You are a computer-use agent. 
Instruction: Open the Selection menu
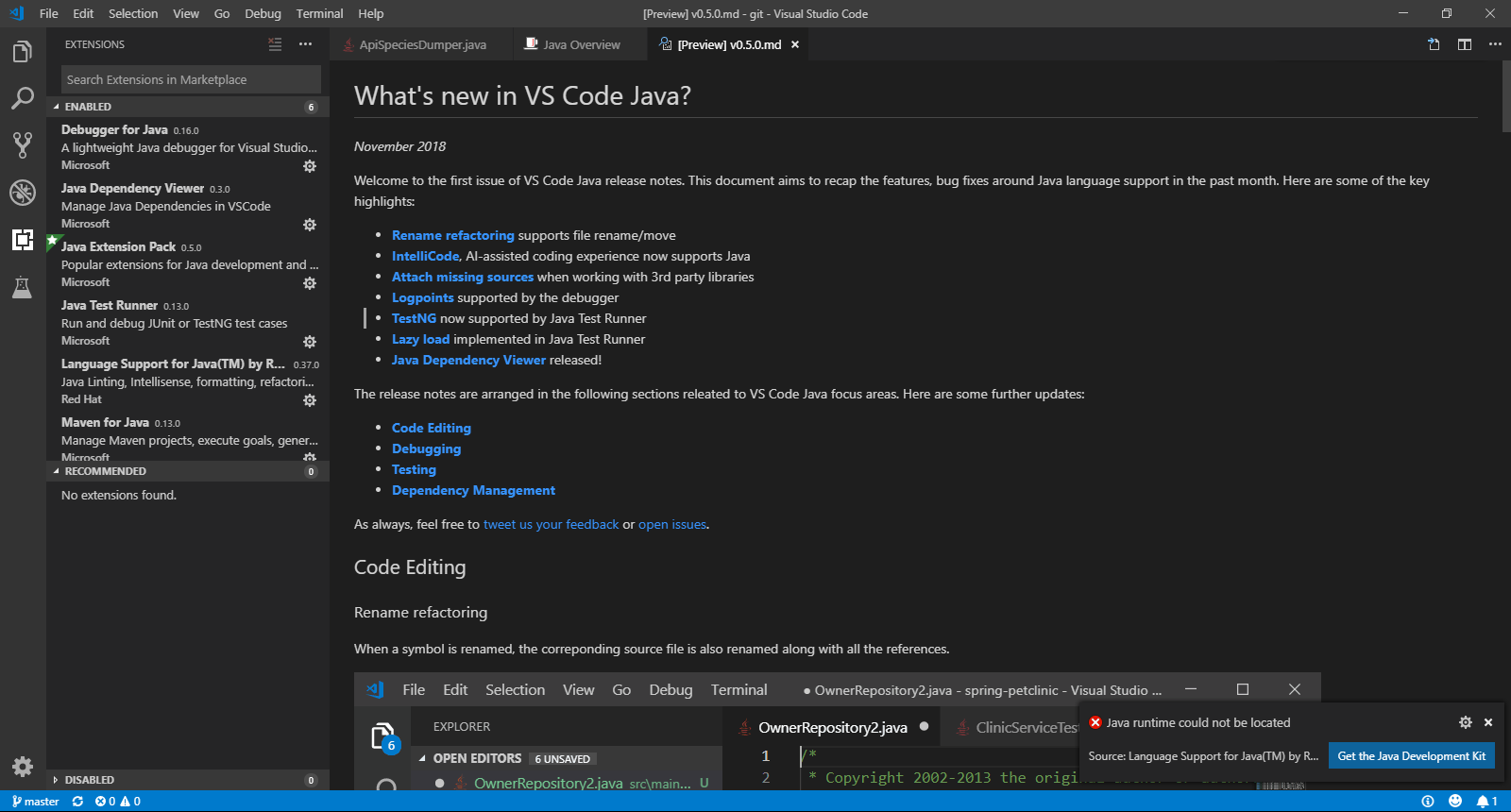pos(133,13)
